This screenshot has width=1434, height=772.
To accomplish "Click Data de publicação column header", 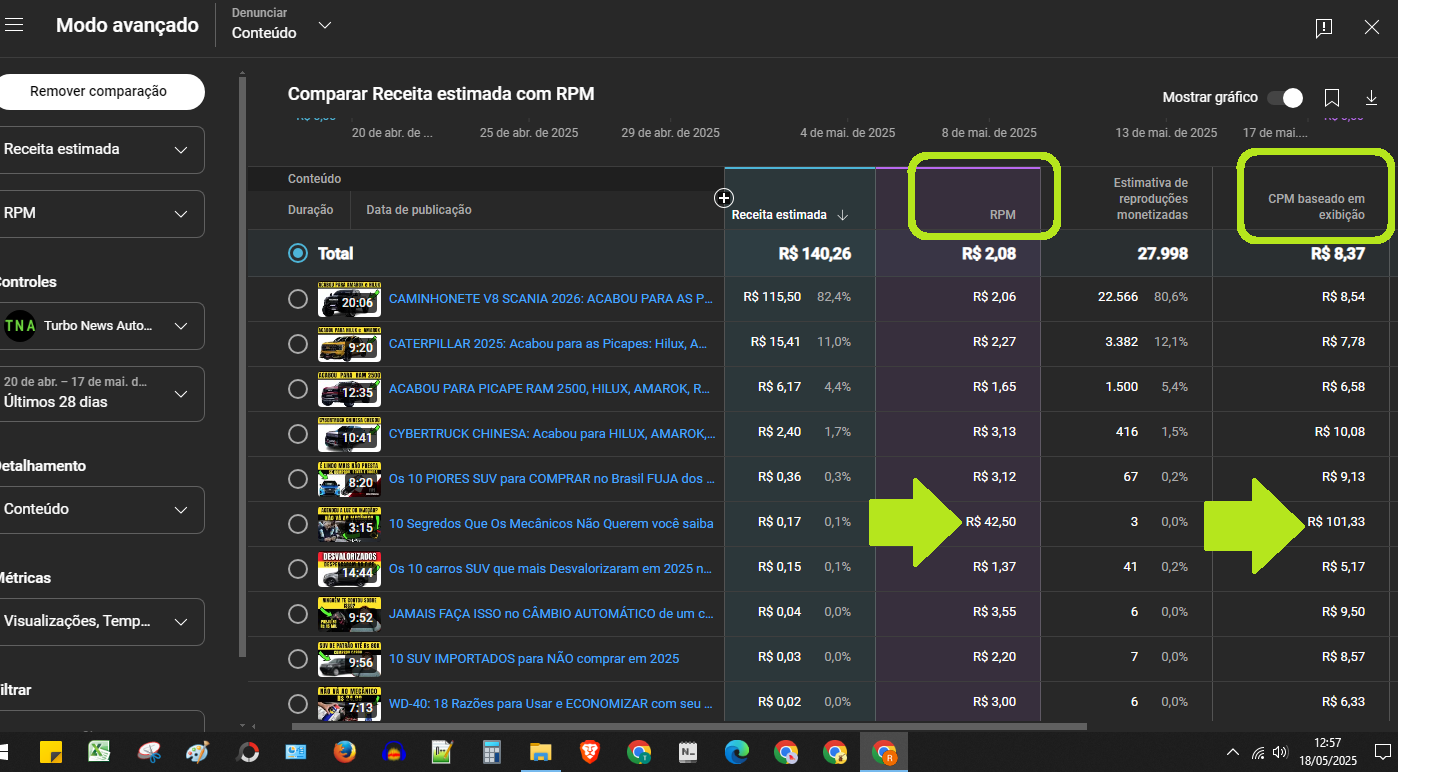I will [x=419, y=210].
